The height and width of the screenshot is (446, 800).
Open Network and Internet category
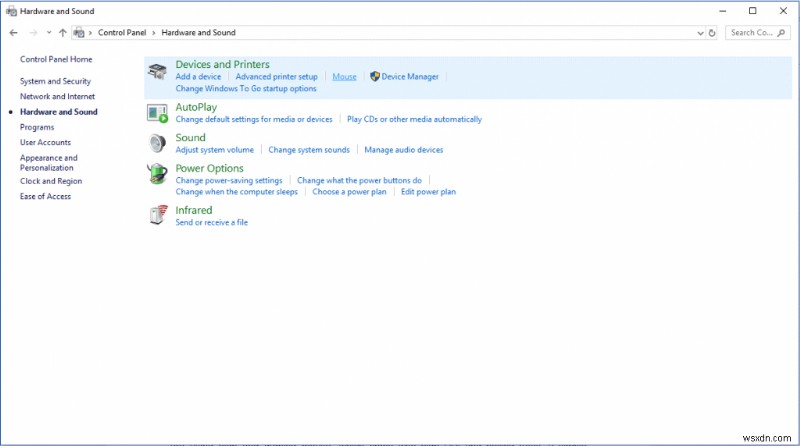coord(57,96)
